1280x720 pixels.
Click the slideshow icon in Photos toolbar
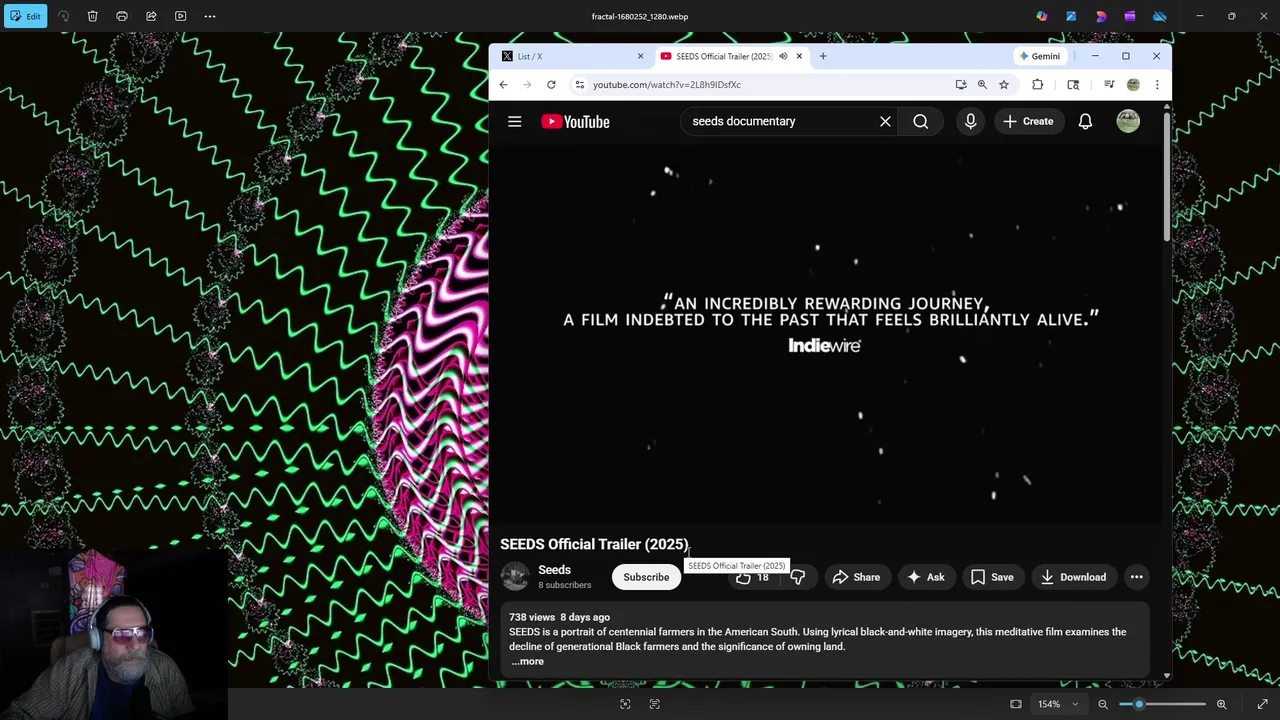tap(180, 16)
